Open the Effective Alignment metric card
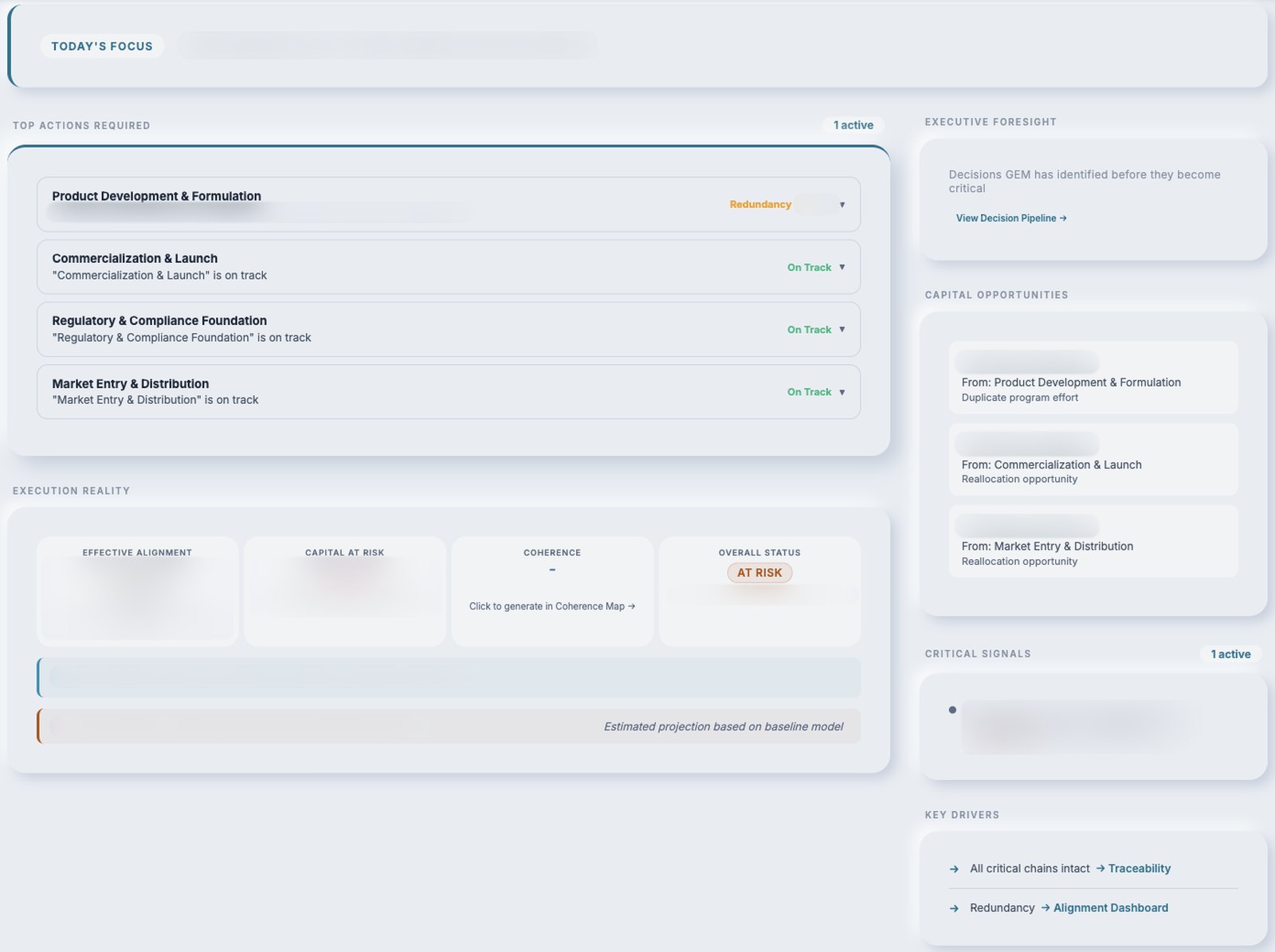The height and width of the screenshot is (952, 1275). 137,591
